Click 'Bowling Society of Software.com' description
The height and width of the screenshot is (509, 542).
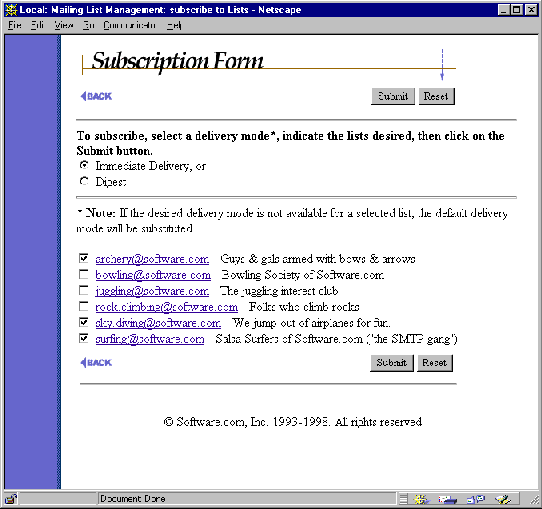pos(302,275)
